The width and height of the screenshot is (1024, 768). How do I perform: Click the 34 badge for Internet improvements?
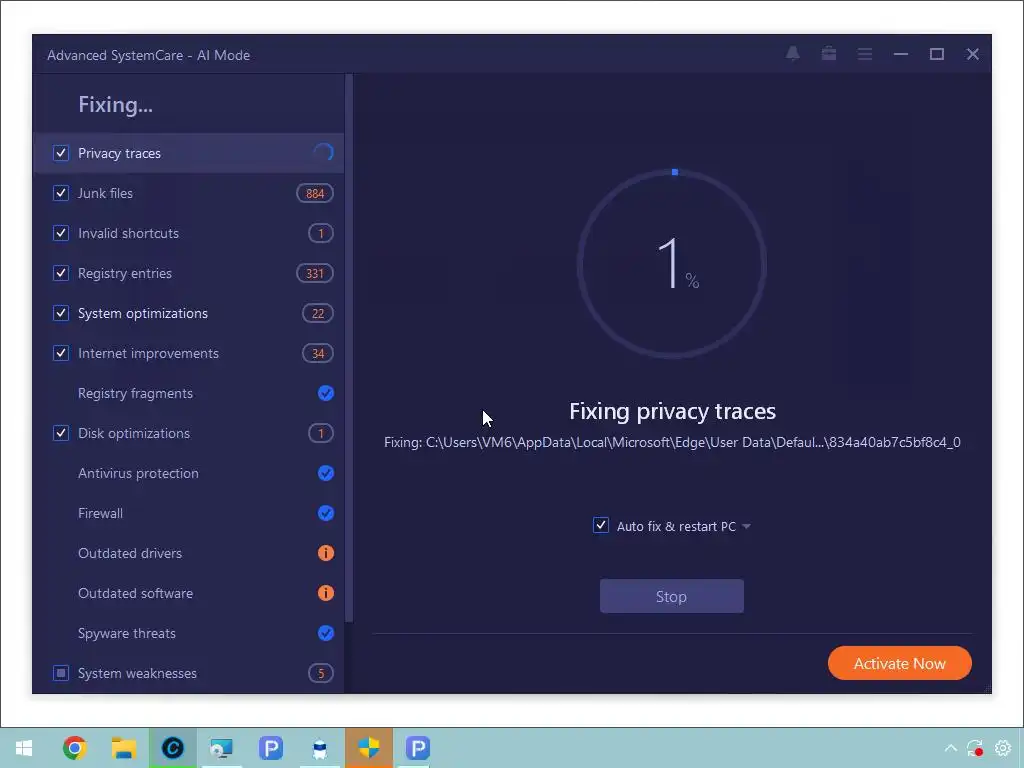[318, 353]
